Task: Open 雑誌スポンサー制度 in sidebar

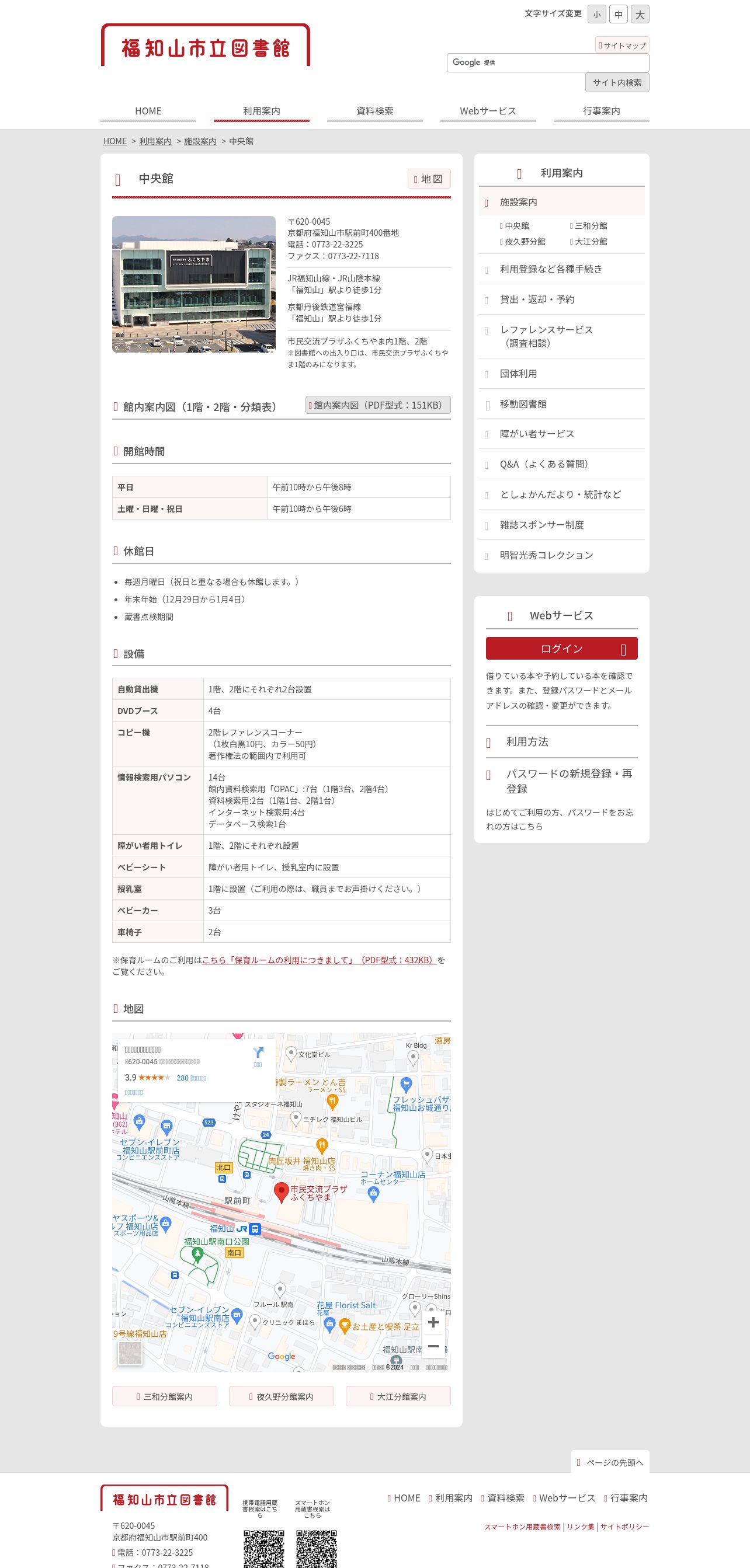Action: pos(562,525)
